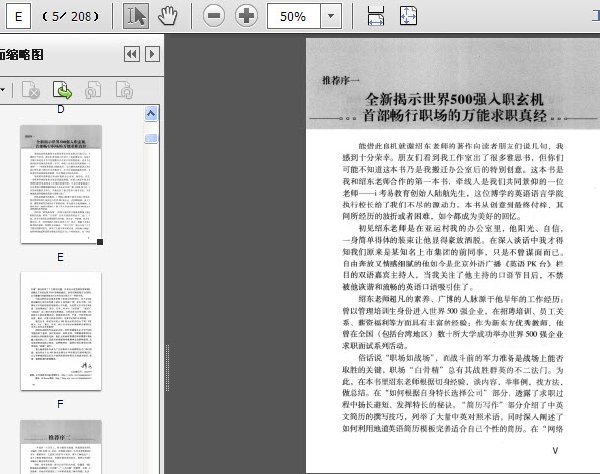Open thumbnail options dropdown at panel left
Image resolution: width=600 pixels, height=474 pixels.
point(3,91)
